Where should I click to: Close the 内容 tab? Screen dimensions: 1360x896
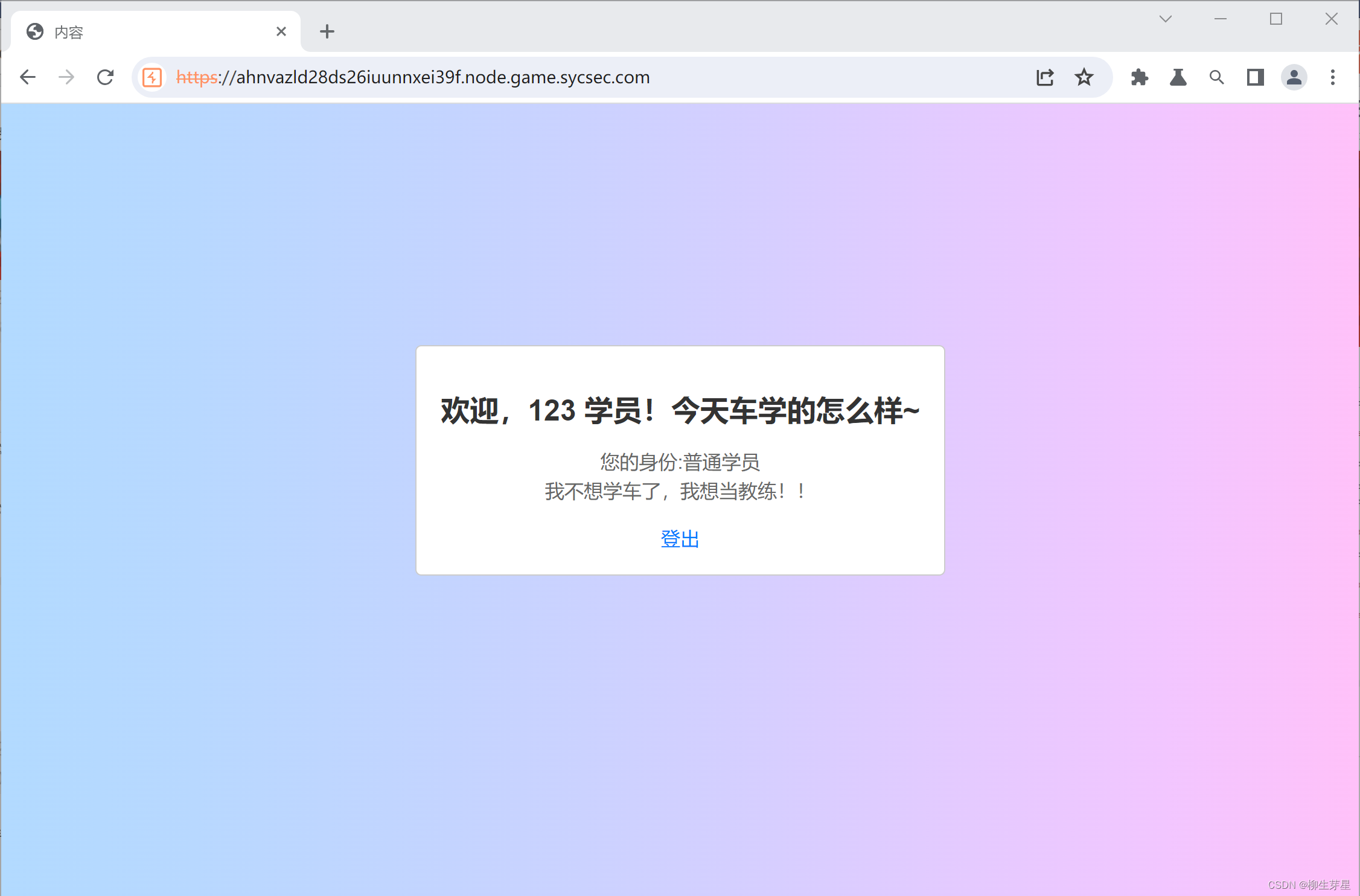pos(281,31)
